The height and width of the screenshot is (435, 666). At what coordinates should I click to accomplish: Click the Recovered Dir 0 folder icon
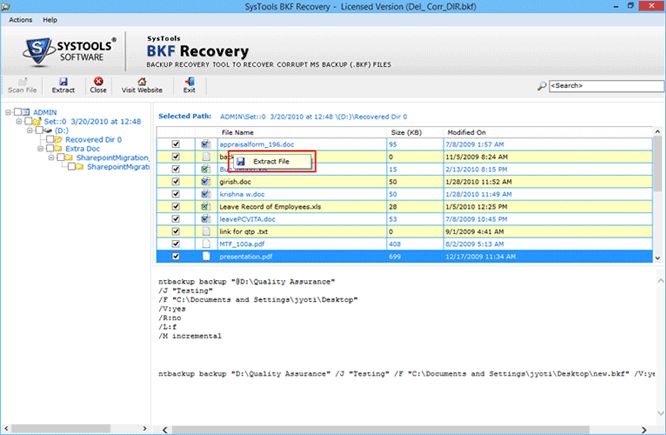click(58, 139)
